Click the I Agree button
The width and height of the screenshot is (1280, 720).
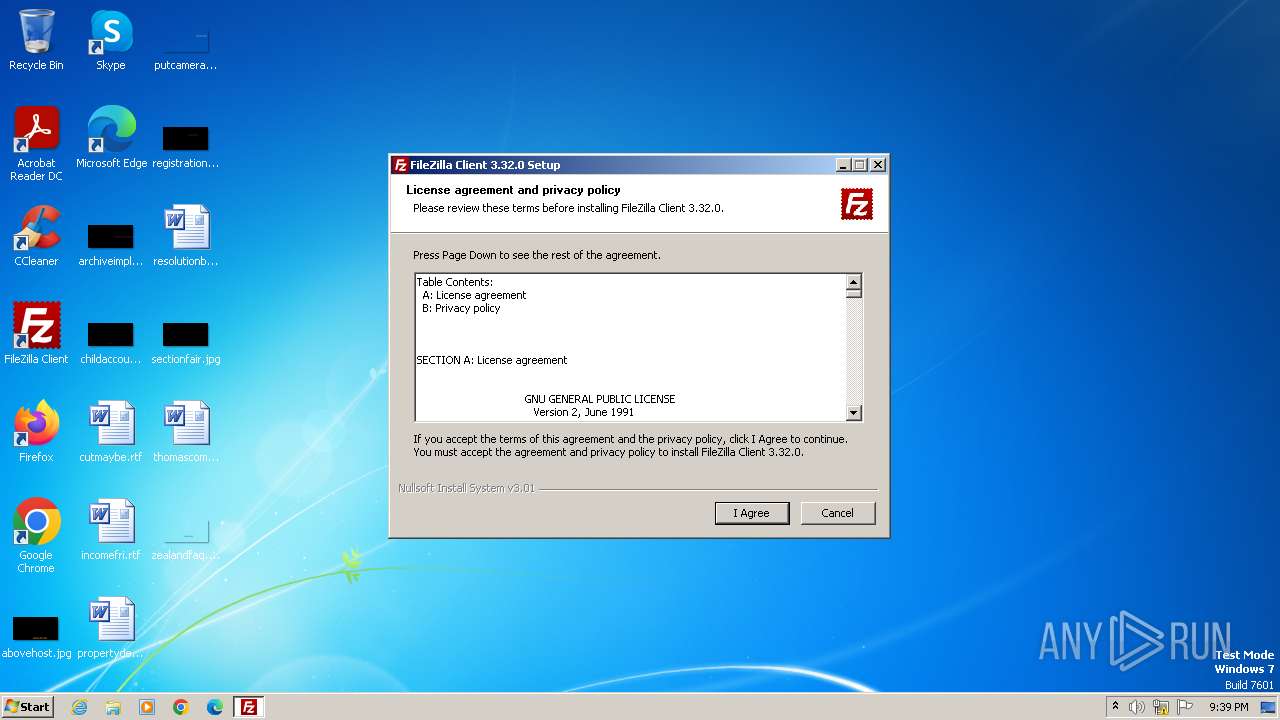click(752, 513)
